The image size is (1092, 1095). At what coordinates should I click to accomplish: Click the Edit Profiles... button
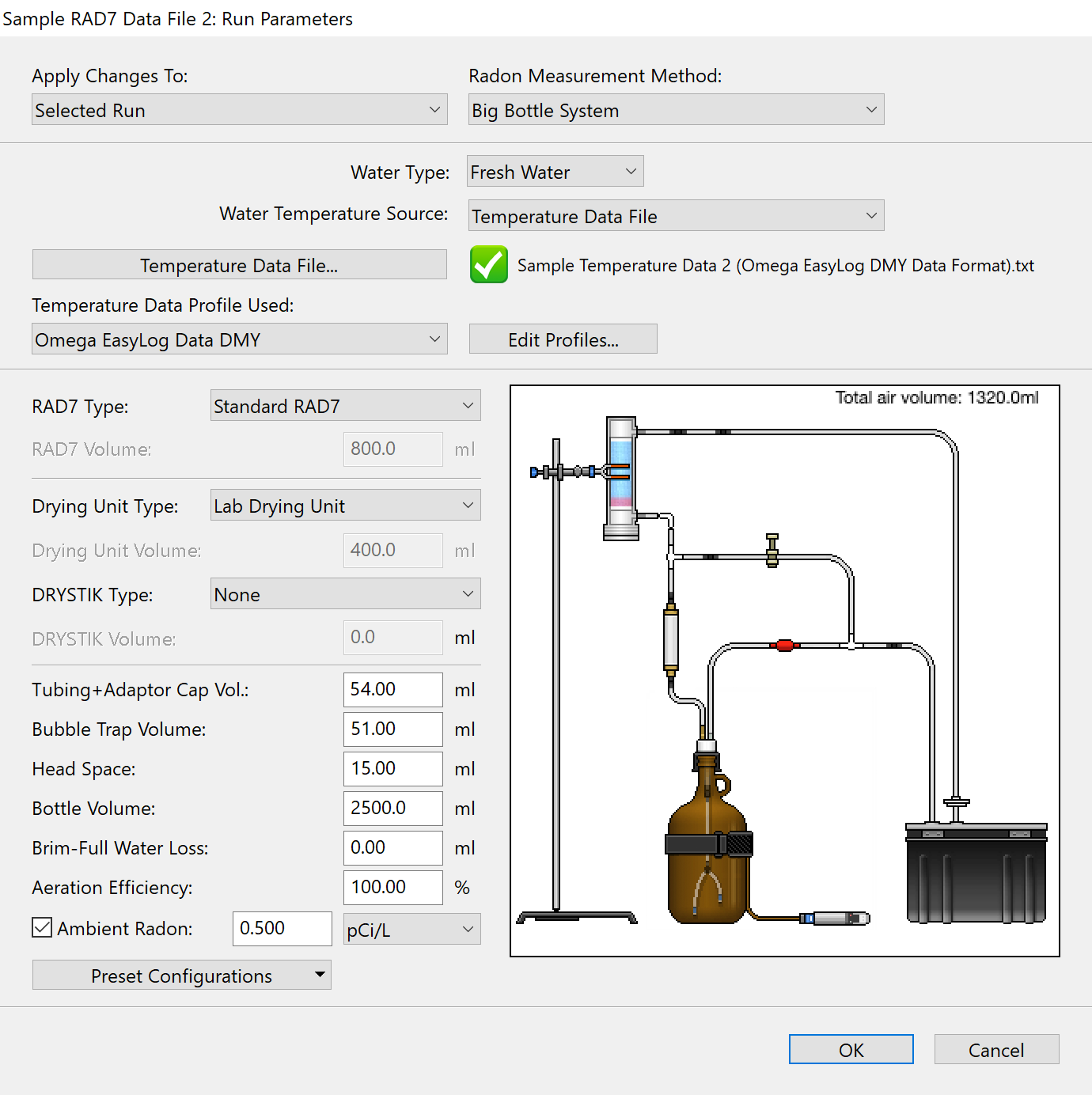(563, 339)
